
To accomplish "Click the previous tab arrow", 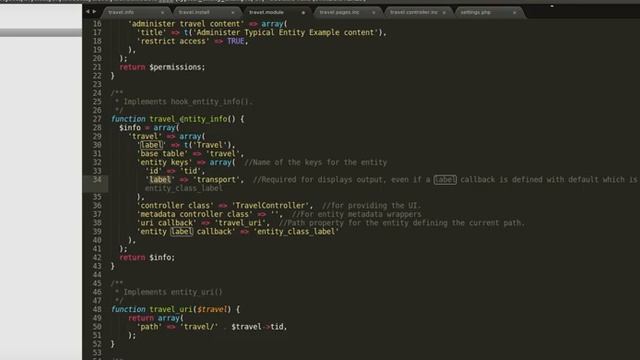I will (x=87, y=12).
